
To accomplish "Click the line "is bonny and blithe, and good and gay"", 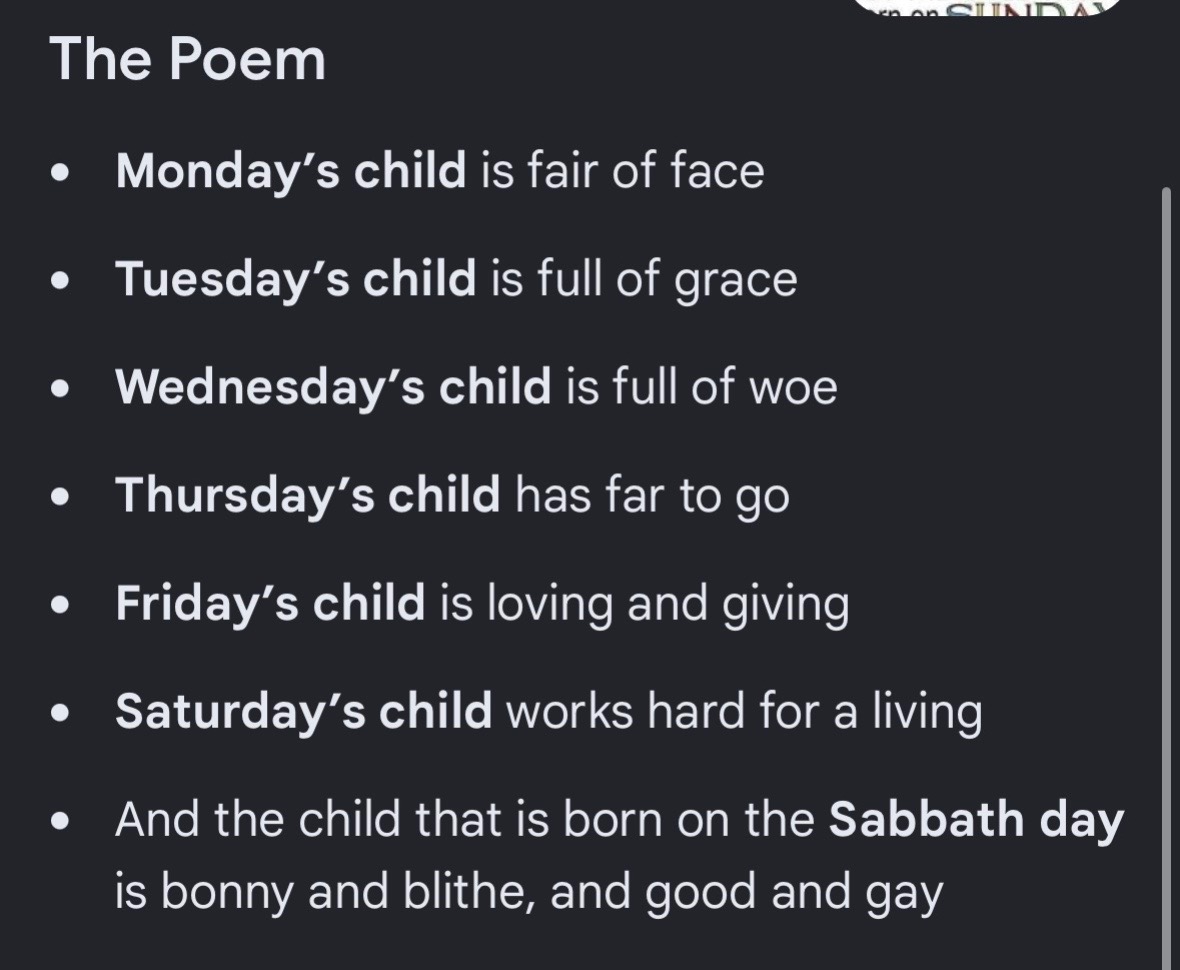I will click(x=529, y=892).
